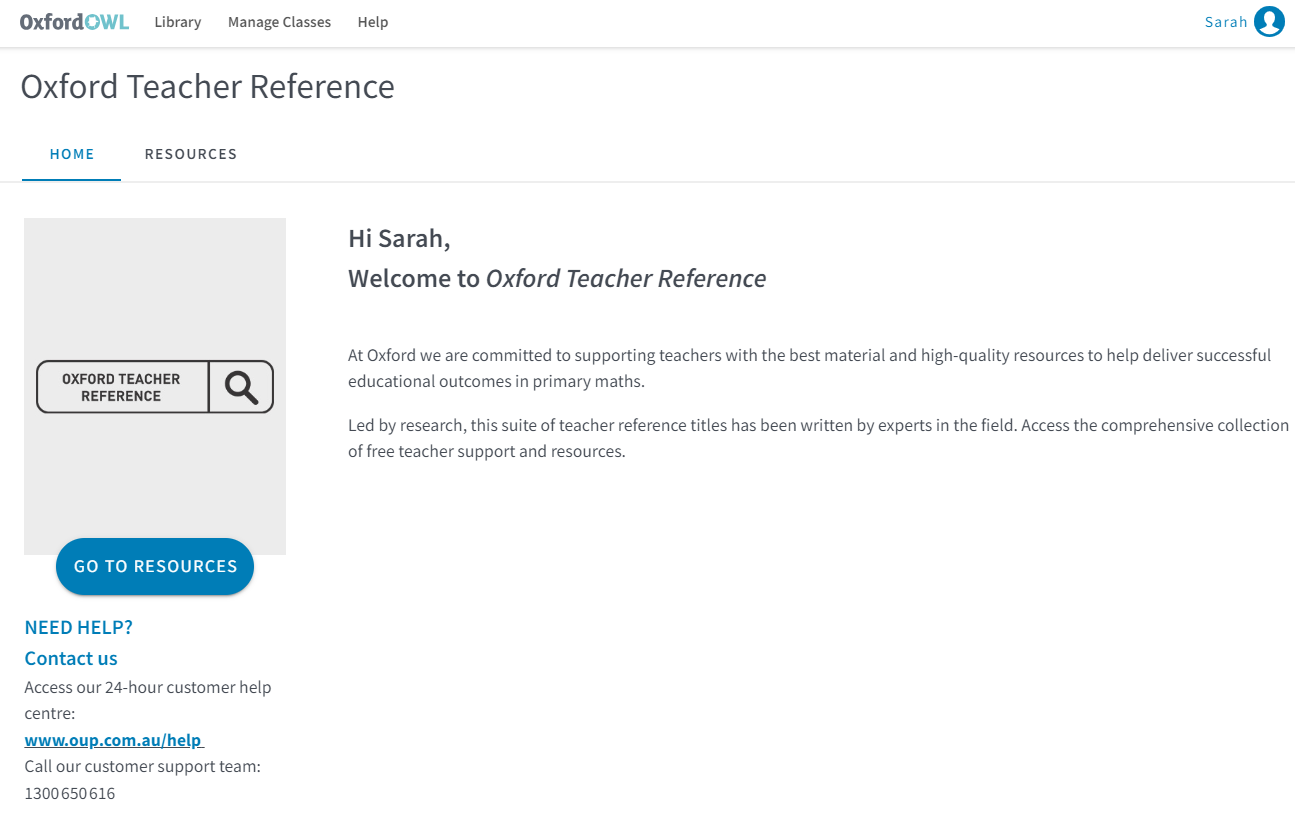Select the HOME tab
Screen dimensions: 1295x824
point(72,154)
